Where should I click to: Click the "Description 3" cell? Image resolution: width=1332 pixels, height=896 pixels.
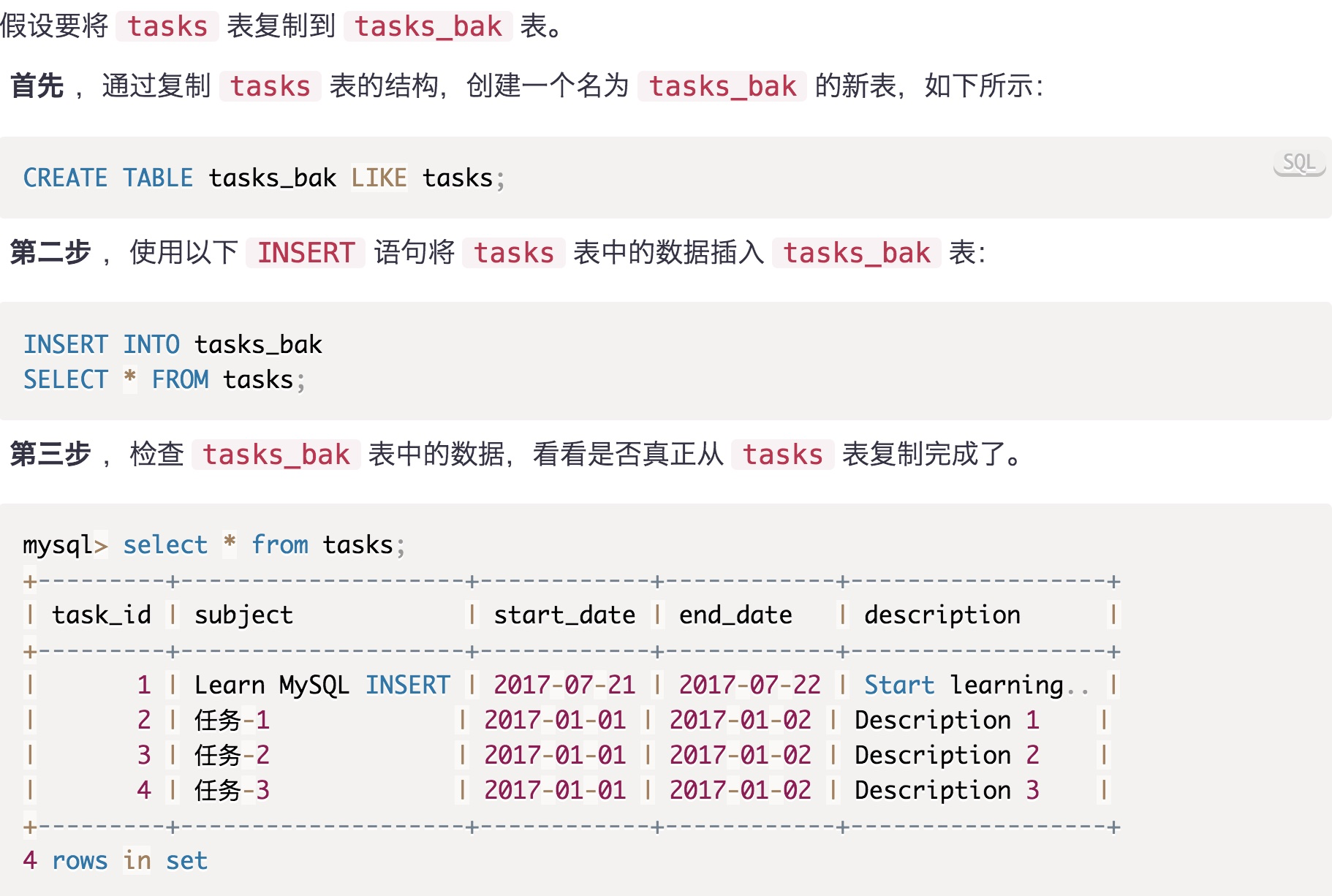coord(947,790)
